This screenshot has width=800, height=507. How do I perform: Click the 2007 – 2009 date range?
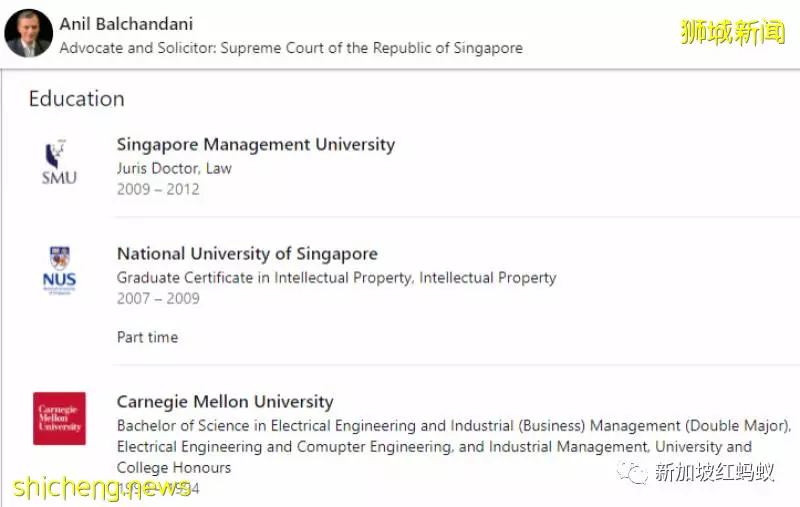(158, 298)
